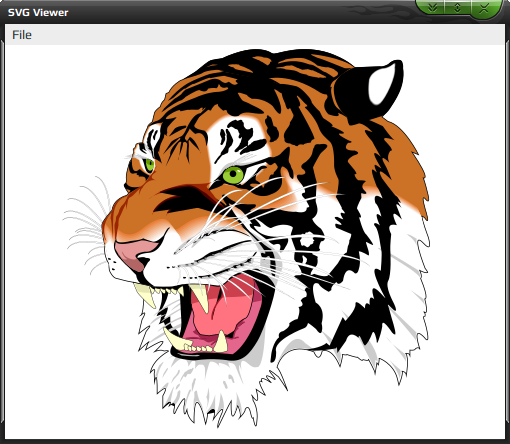Image resolution: width=510 pixels, height=444 pixels.
Task: Close the SVG Viewer window
Action: 484,8
